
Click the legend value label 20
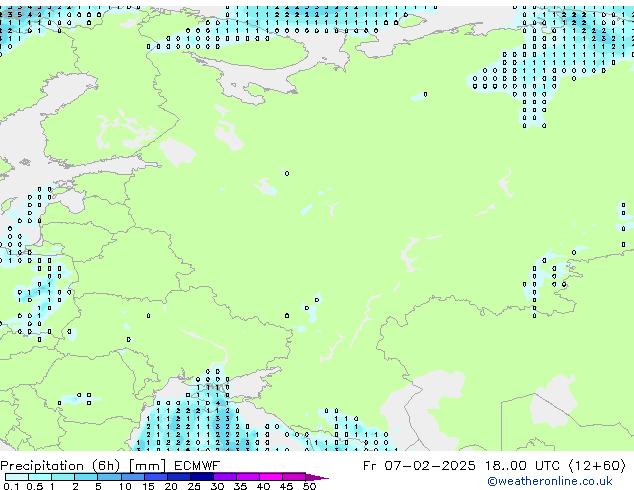point(171,486)
